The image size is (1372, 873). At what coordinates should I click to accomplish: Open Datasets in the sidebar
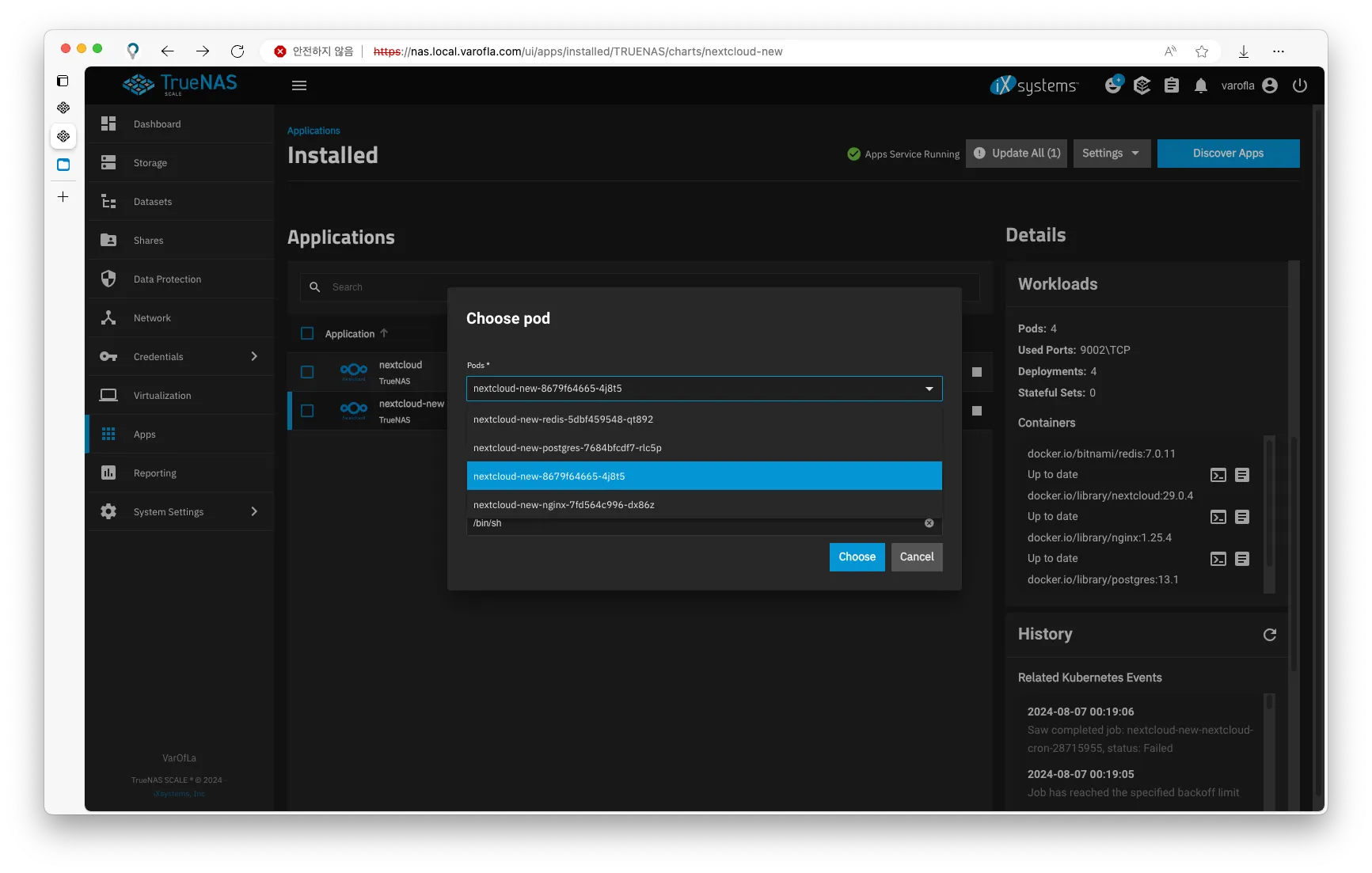[x=181, y=202]
